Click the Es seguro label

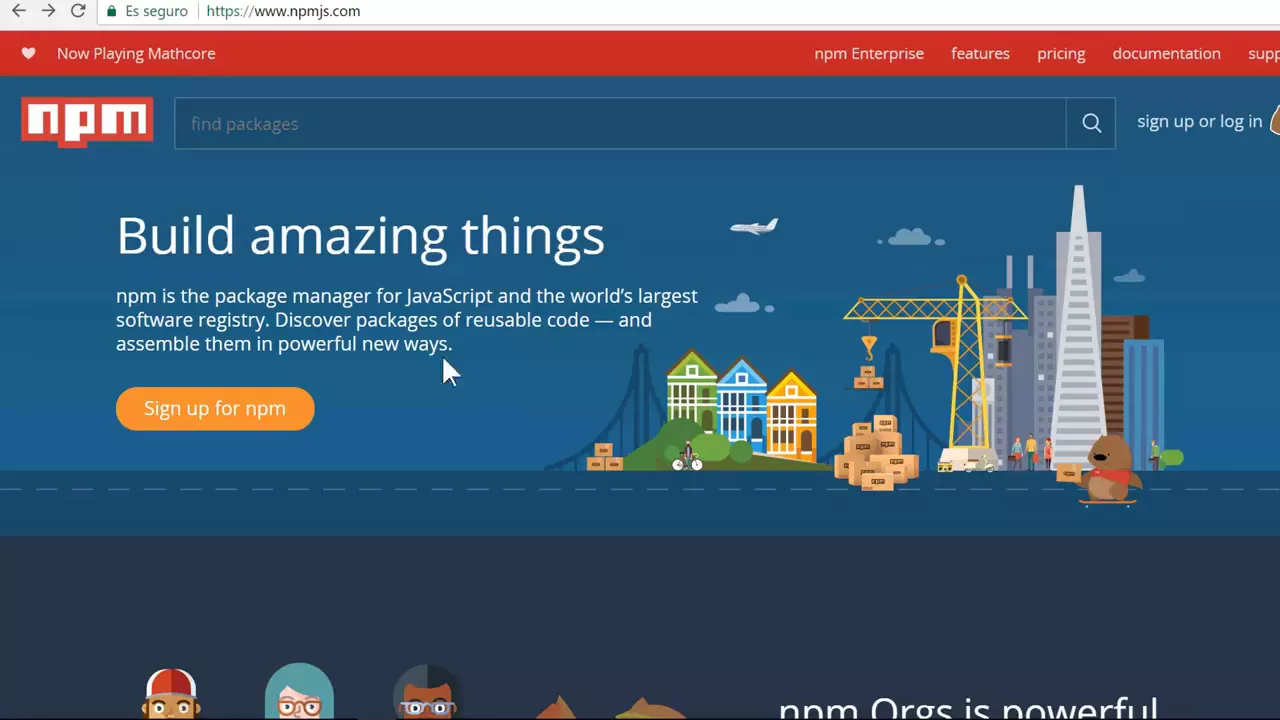click(156, 11)
